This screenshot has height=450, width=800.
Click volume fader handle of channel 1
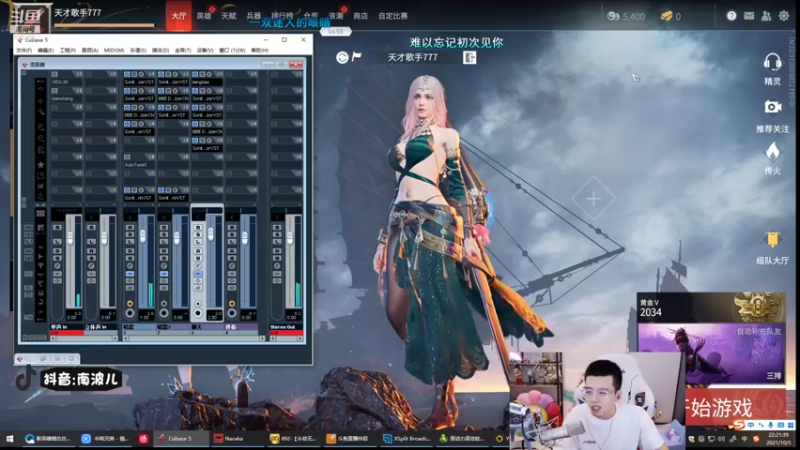pyautogui.click(x=142, y=236)
